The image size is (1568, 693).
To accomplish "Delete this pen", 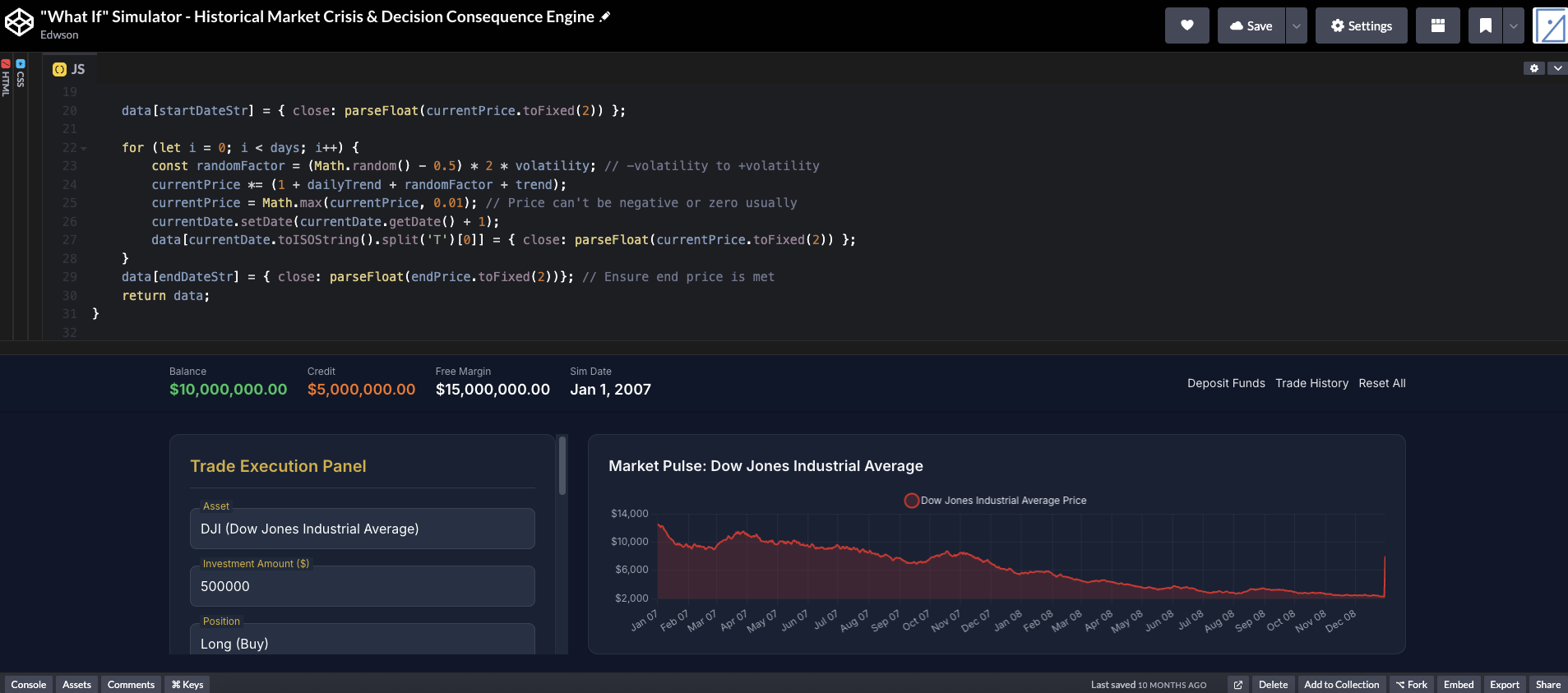I will click(x=1273, y=684).
